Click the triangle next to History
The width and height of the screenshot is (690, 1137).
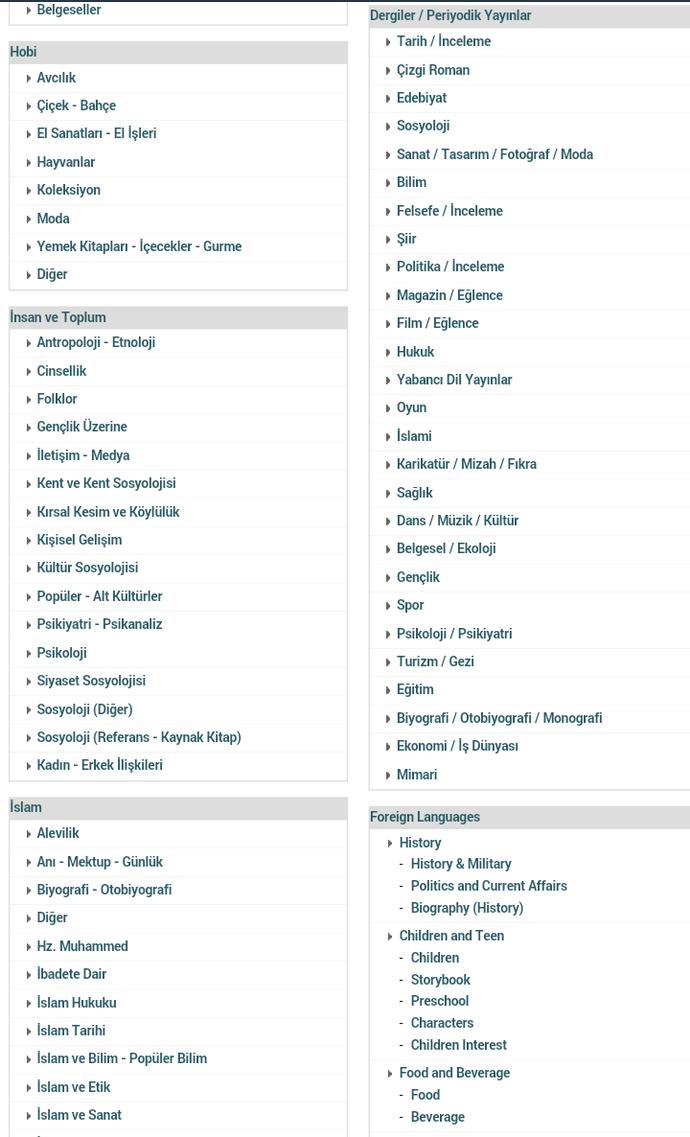(390, 844)
